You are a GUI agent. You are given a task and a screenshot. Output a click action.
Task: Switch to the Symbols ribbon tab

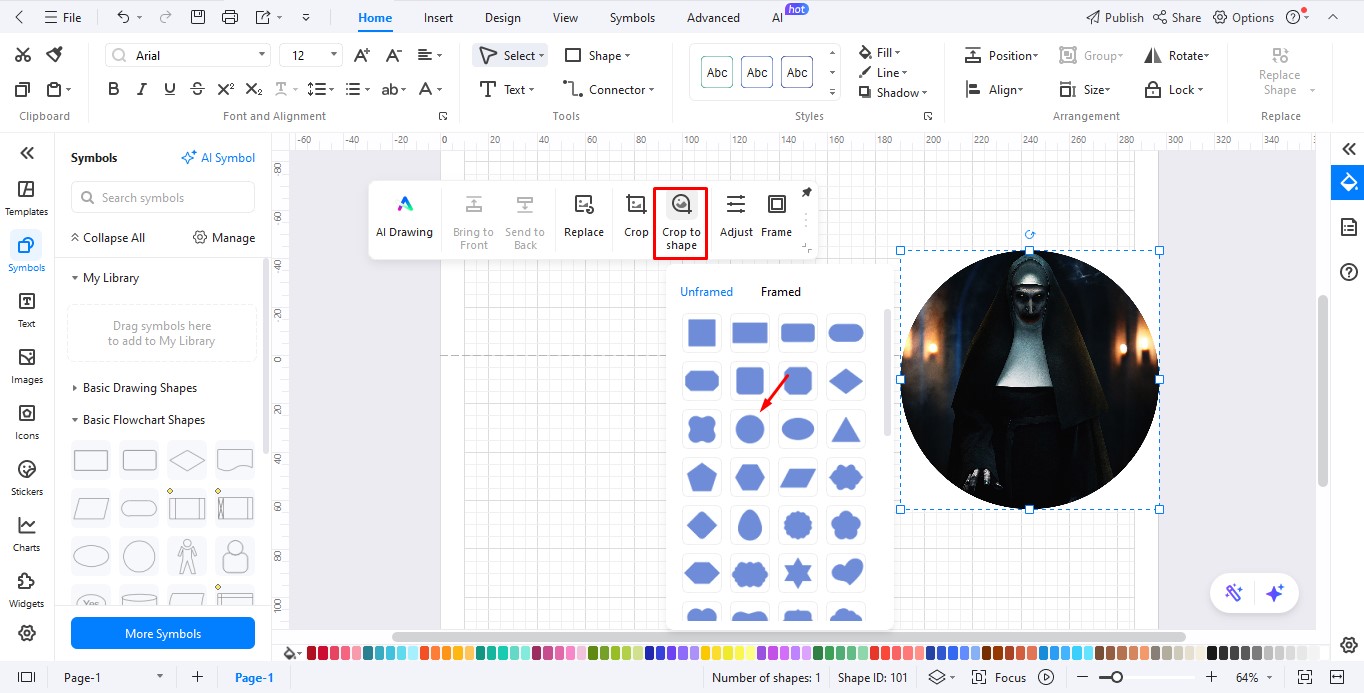pyautogui.click(x=632, y=17)
